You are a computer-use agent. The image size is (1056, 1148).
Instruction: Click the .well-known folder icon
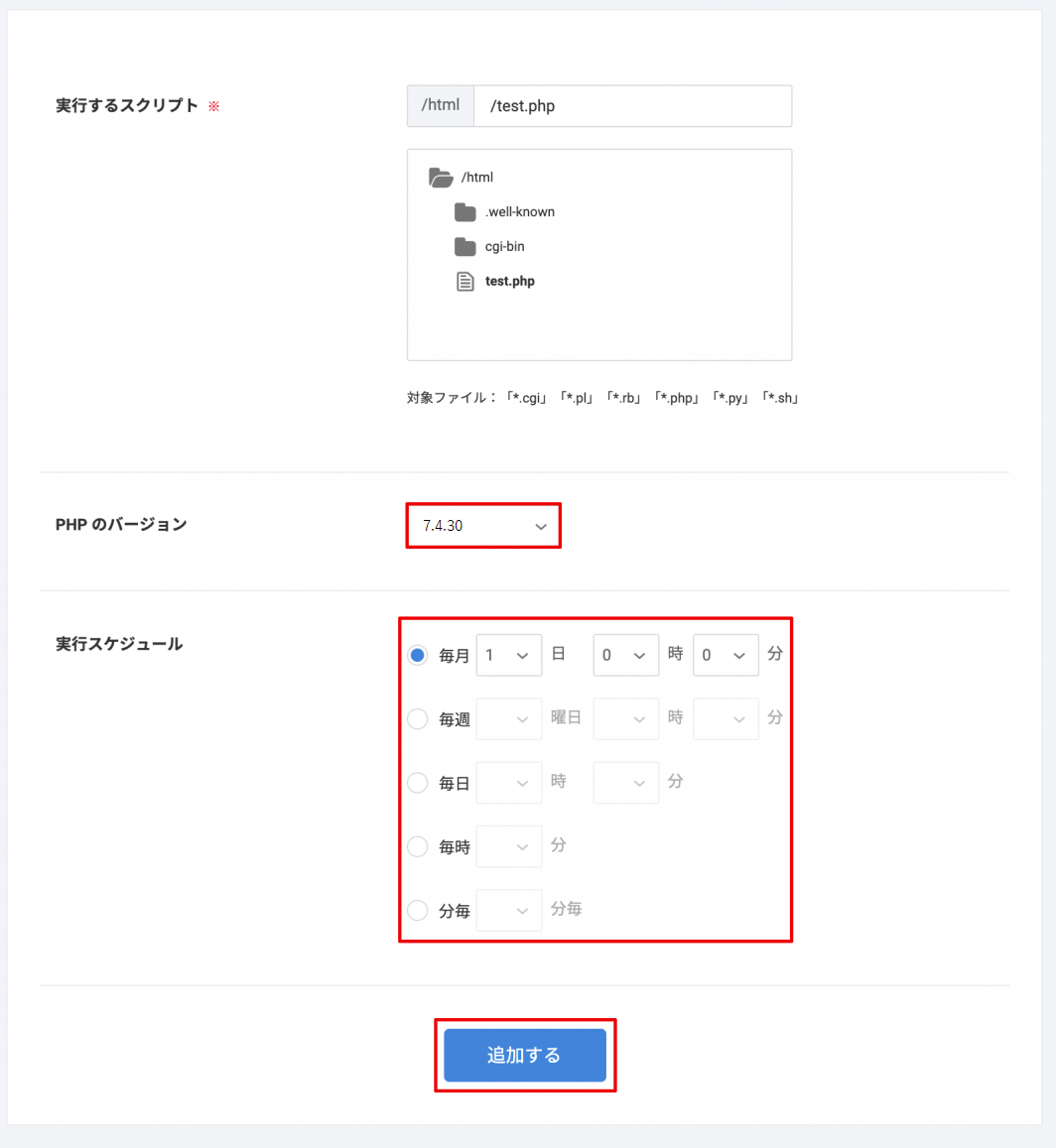tap(465, 212)
